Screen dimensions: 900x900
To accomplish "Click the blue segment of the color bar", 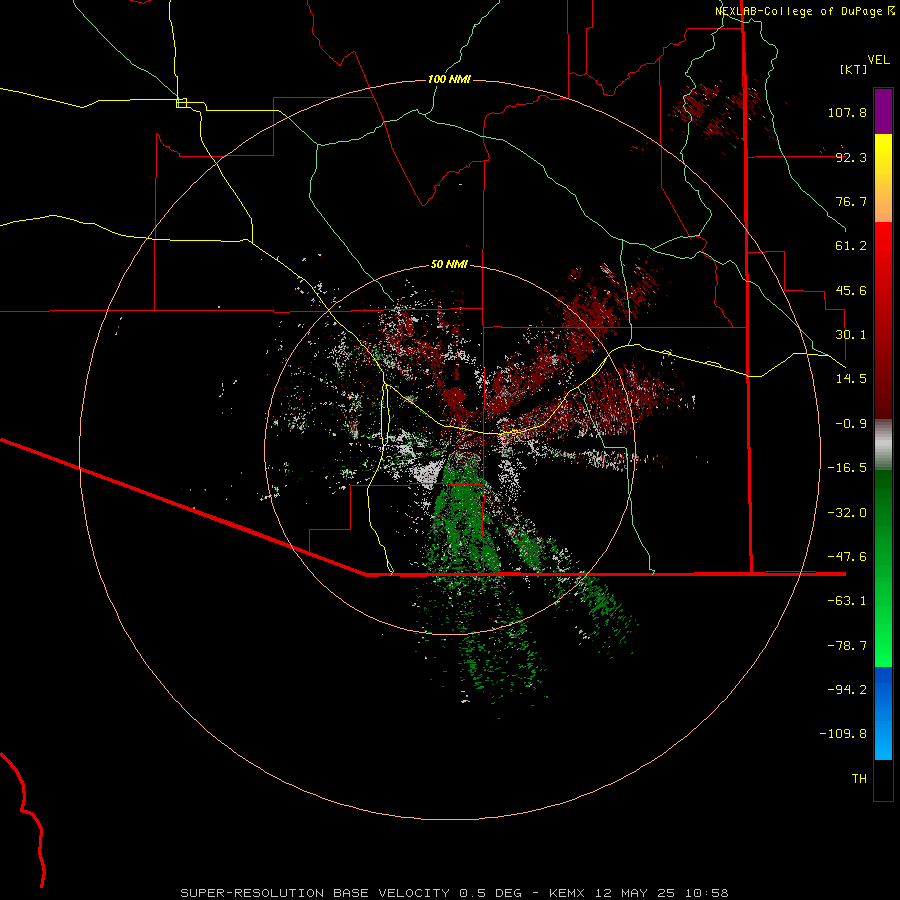I will tap(883, 713).
